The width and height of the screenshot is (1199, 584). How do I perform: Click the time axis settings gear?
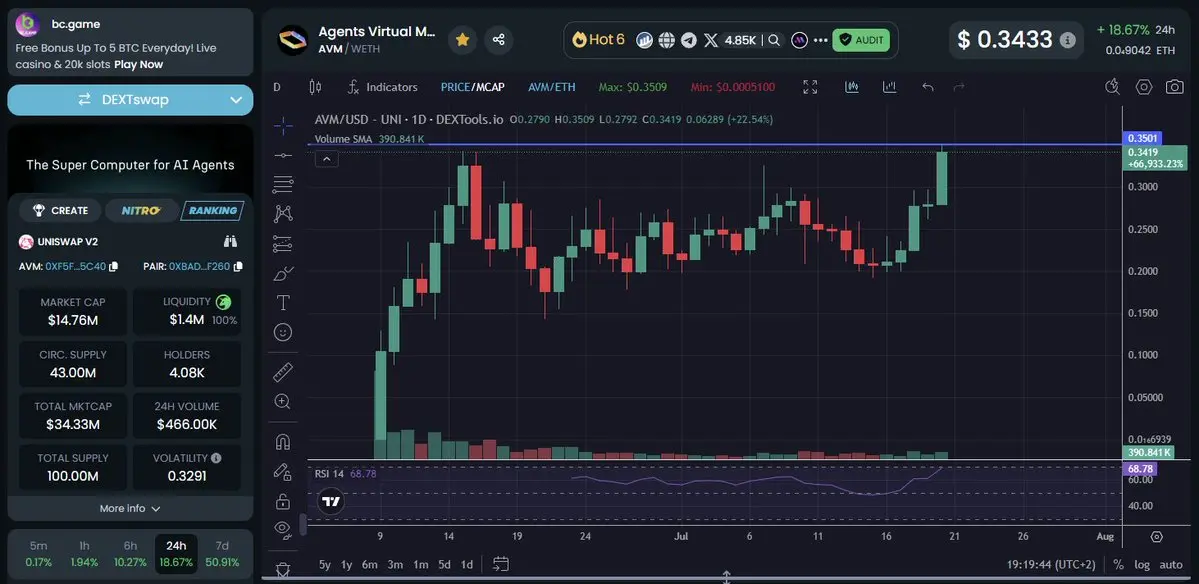[1156, 537]
